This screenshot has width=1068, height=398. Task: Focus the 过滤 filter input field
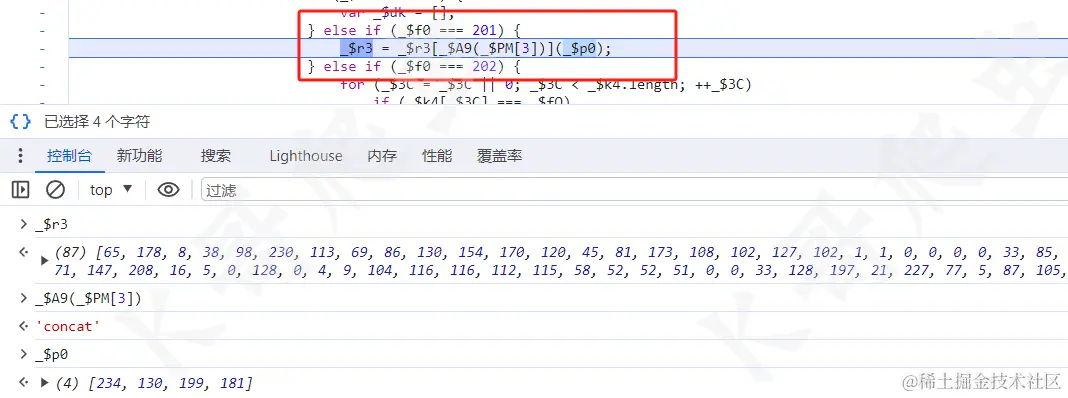[634, 190]
